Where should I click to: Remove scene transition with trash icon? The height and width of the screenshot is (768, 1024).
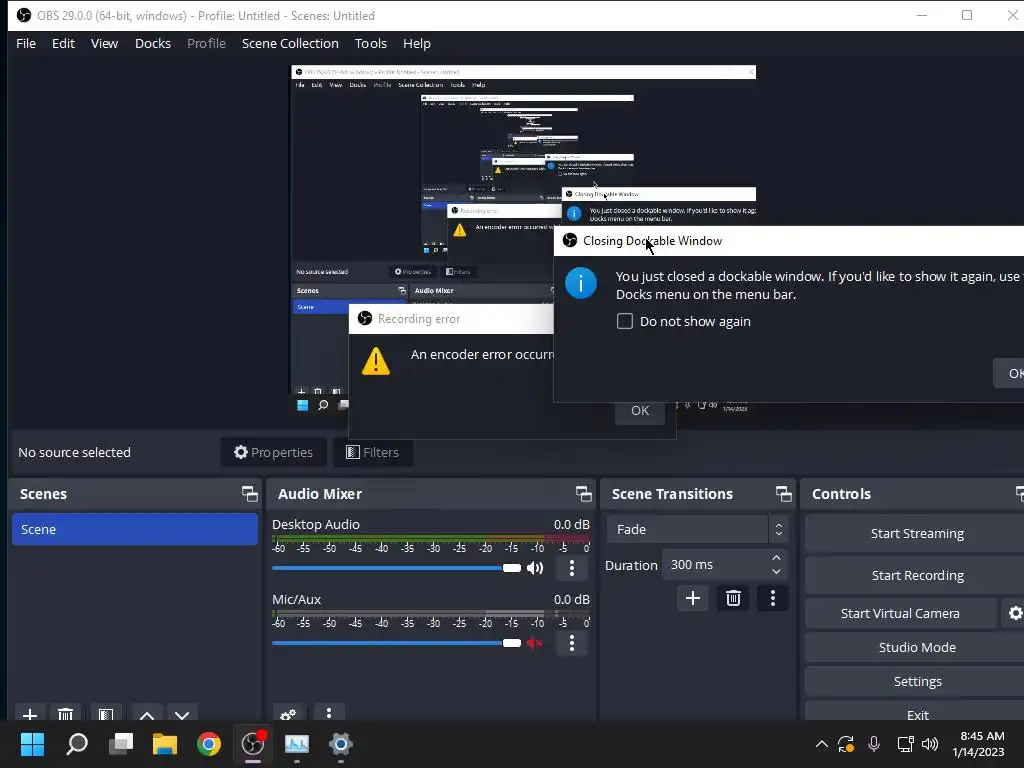pos(733,598)
